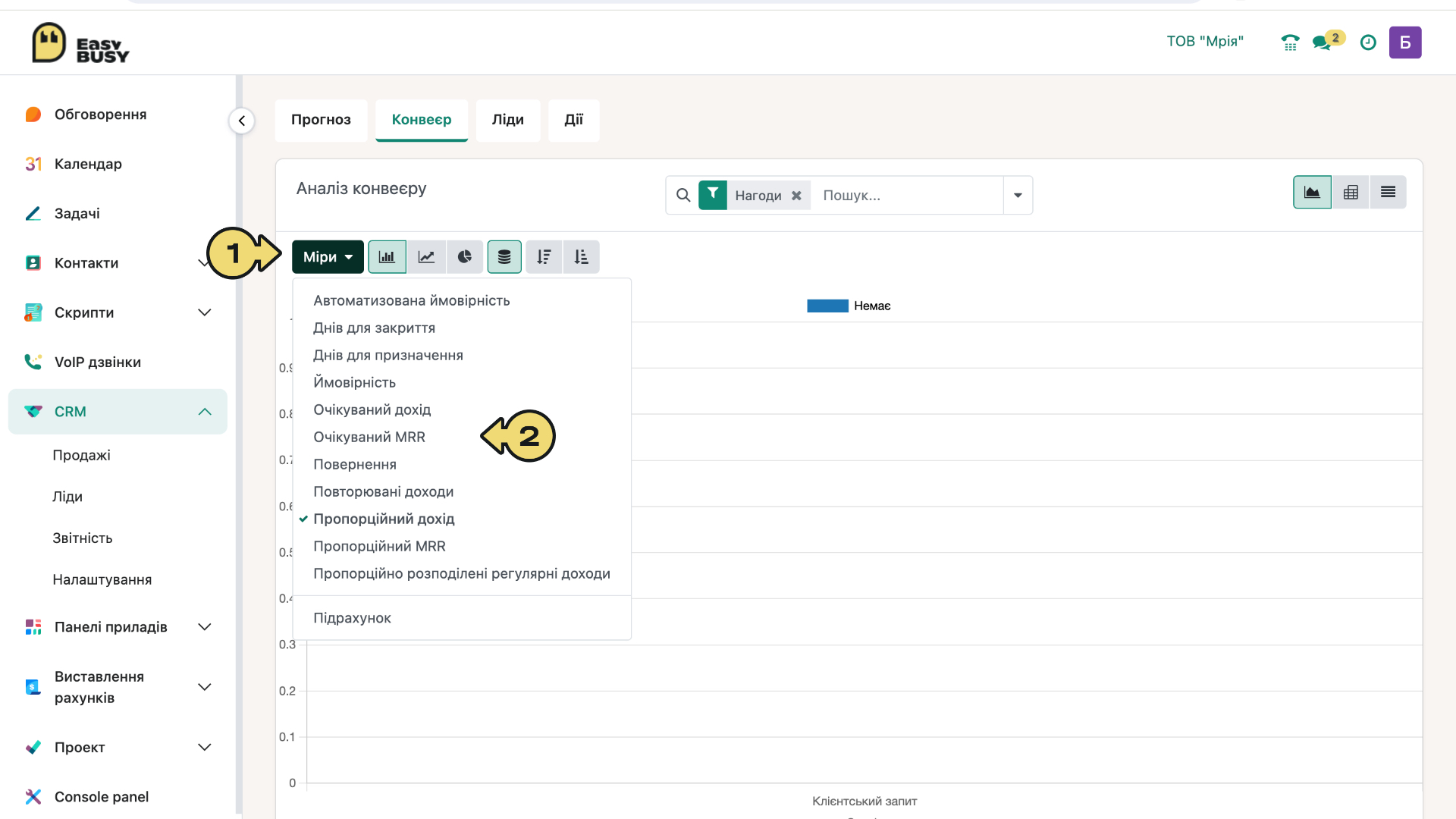This screenshot has width=1456, height=819.
Task: Select measure Повернення
Action: click(x=462, y=465)
